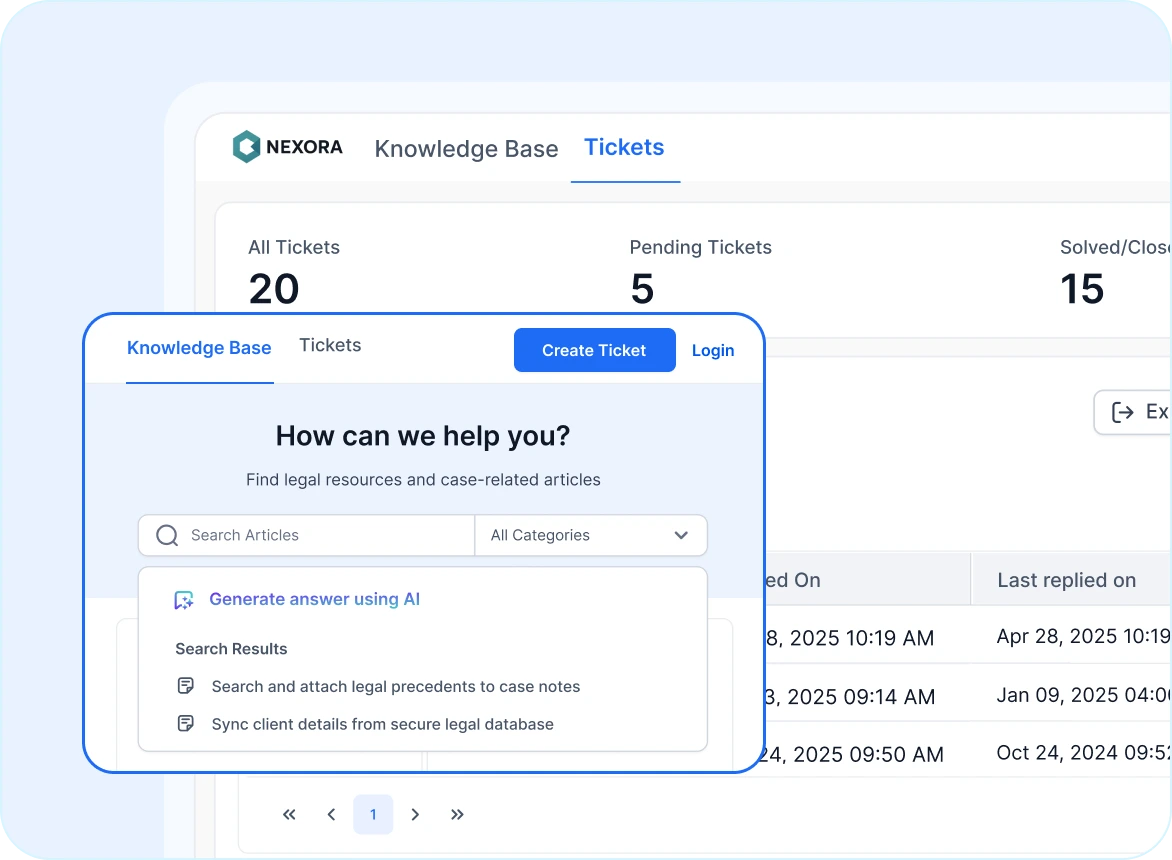Click the Nexora hexagon logo icon
This screenshot has height=860, width=1172.
tap(246, 146)
